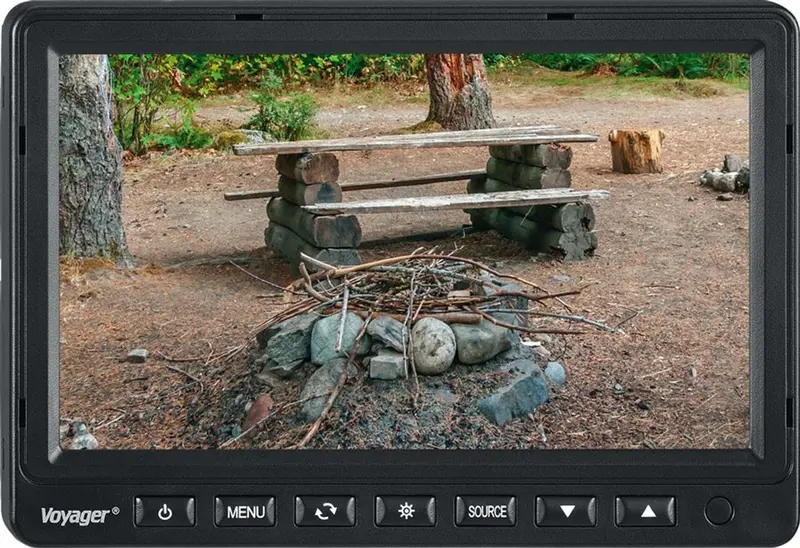Click the gray tree trunk on the left
Screen dimensions: 800x548
point(92,158)
